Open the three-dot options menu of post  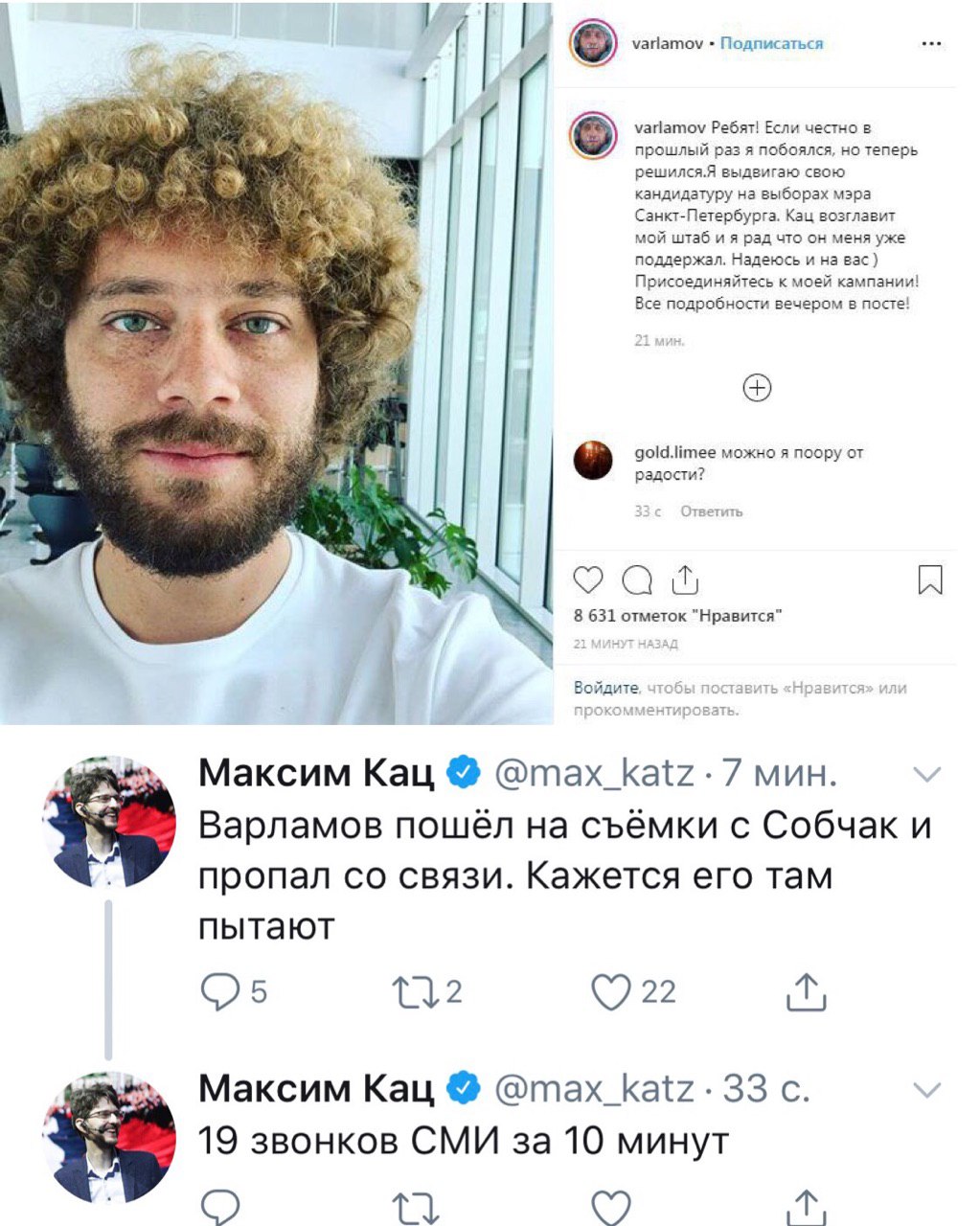930,44
